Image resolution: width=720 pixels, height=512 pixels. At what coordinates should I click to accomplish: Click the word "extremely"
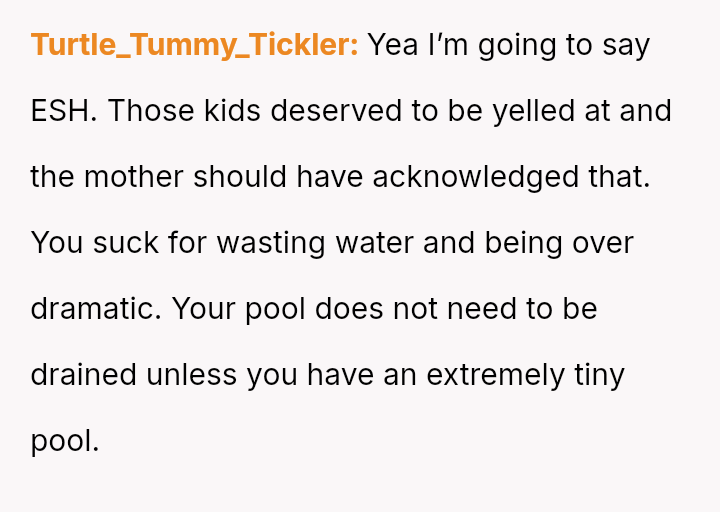coord(495,375)
